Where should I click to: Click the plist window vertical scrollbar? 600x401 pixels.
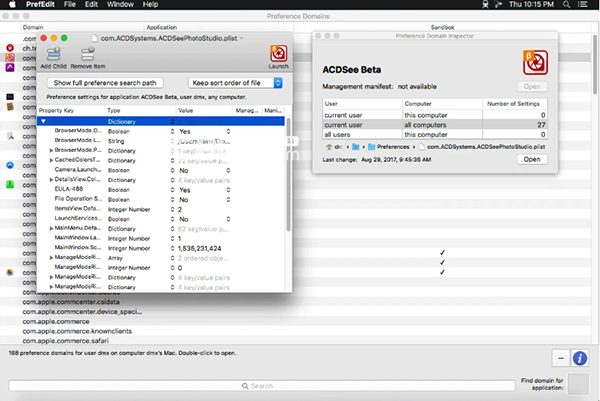[288, 174]
